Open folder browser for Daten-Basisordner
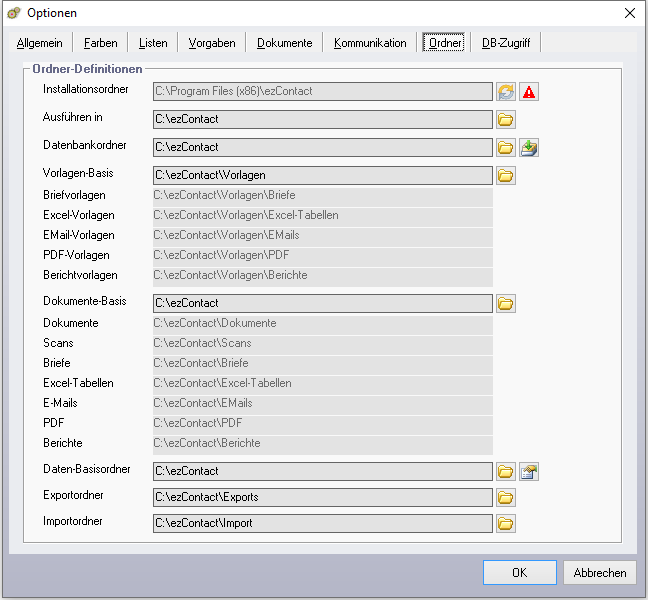Viewport: 648px width, 600px height. coord(506,471)
